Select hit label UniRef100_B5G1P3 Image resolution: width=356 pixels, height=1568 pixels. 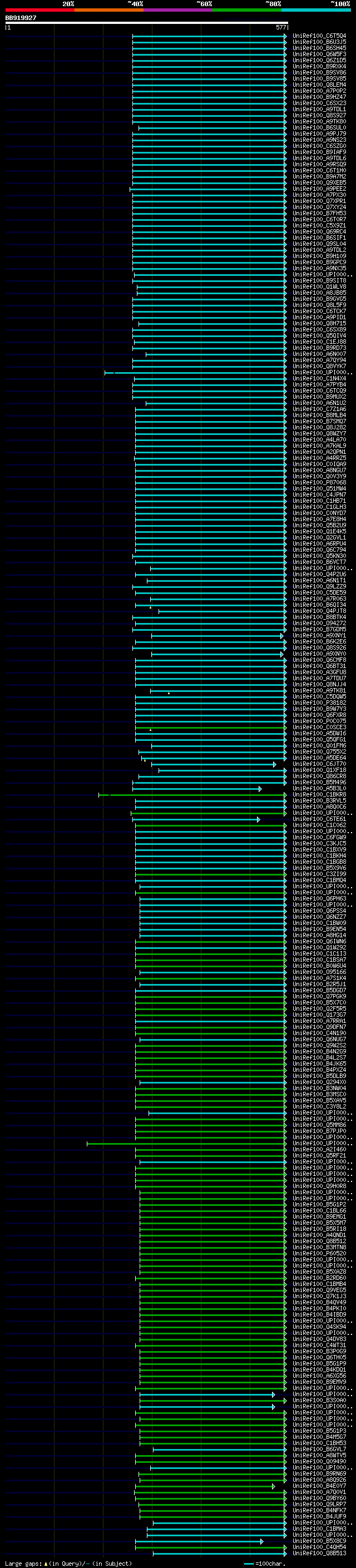pos(319,1431)
